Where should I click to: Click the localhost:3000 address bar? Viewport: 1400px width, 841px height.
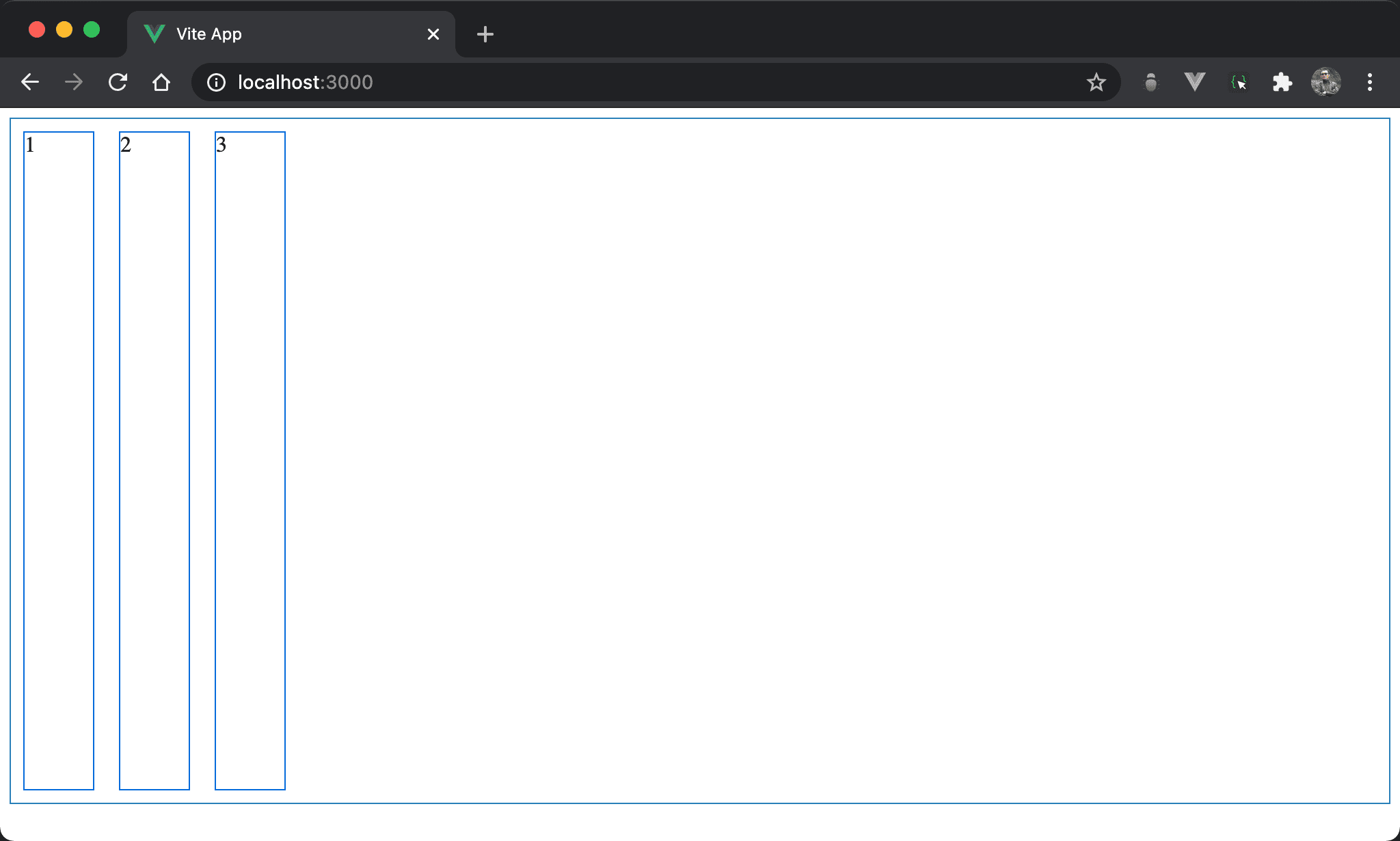click(615, 83)
